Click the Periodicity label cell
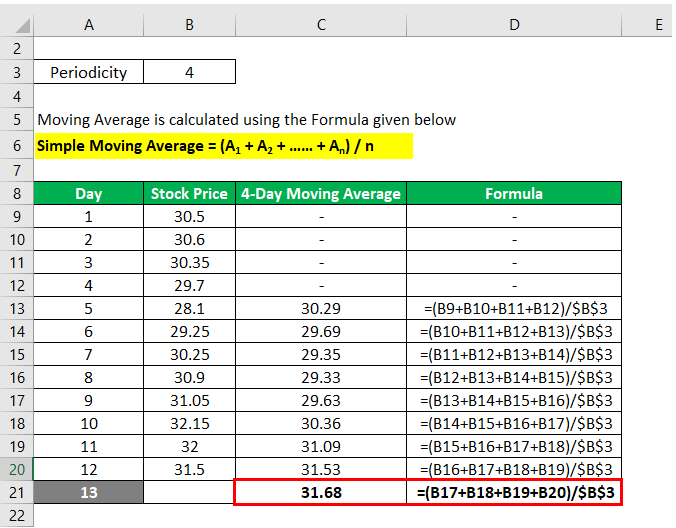 [x=88, y=72]
